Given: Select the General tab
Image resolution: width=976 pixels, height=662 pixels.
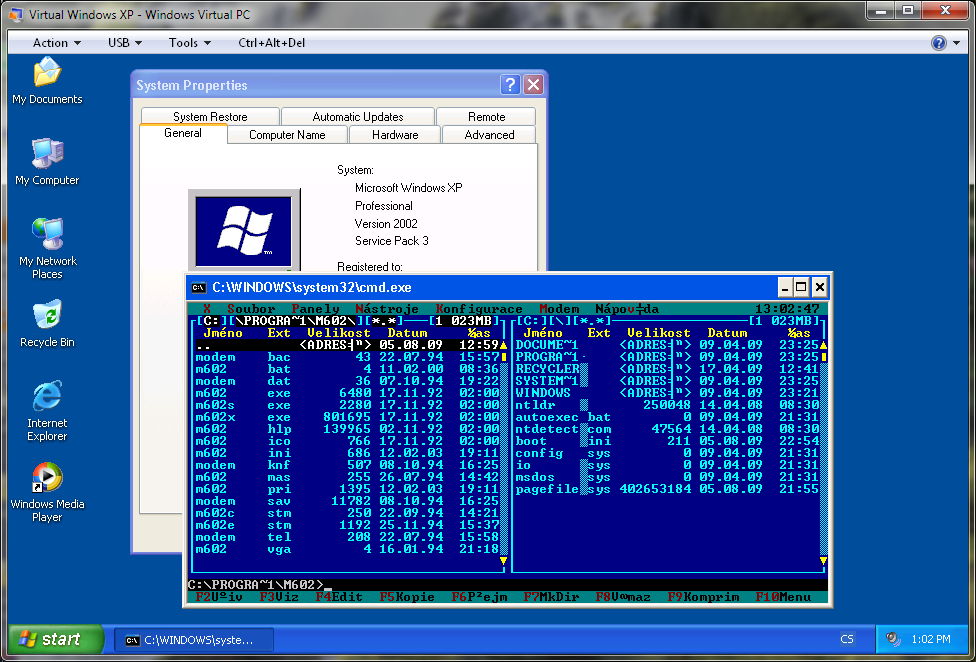Looking at the screenshot, I should (x=183, y=133).
